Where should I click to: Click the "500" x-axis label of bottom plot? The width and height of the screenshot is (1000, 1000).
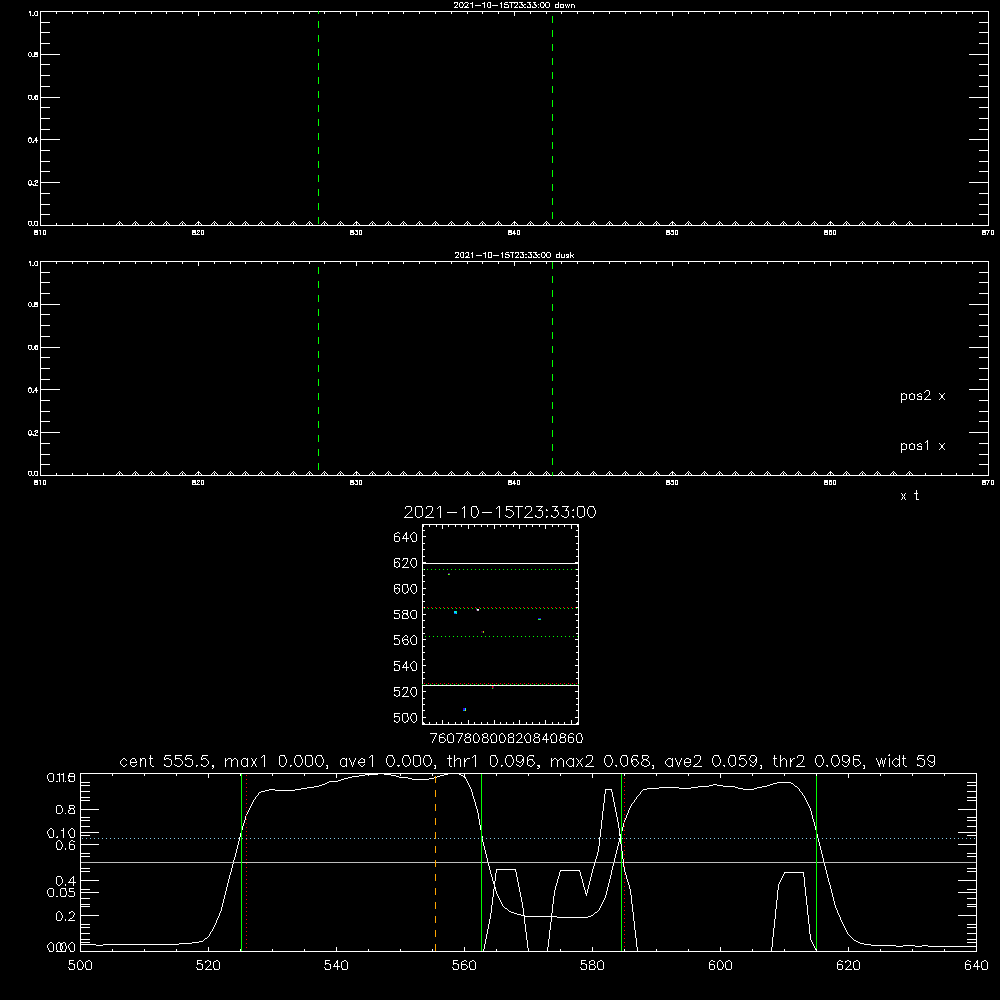click(x=80, y=966)
